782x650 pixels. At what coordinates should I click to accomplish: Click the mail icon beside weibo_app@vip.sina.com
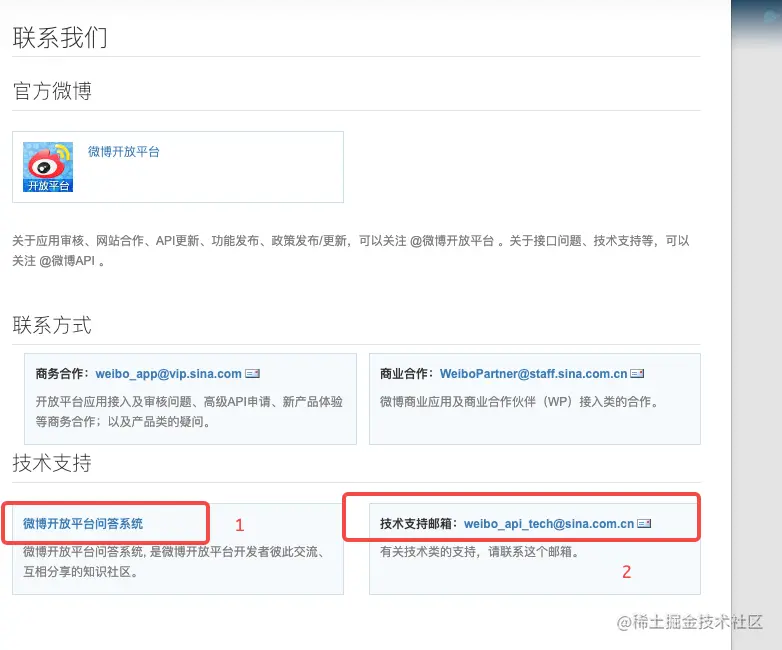252,374
